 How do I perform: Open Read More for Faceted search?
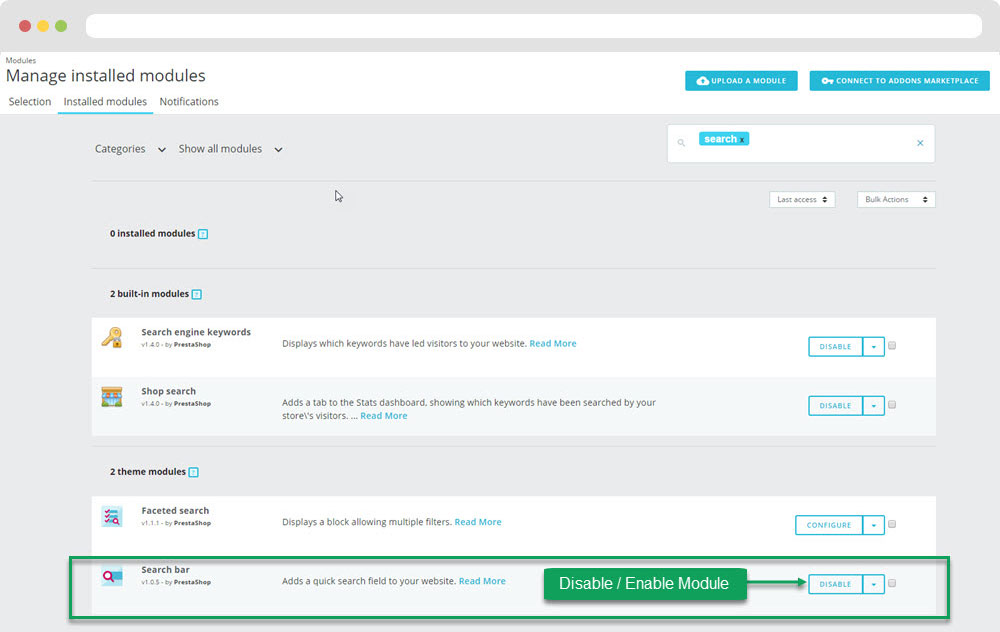click(478, 522)
